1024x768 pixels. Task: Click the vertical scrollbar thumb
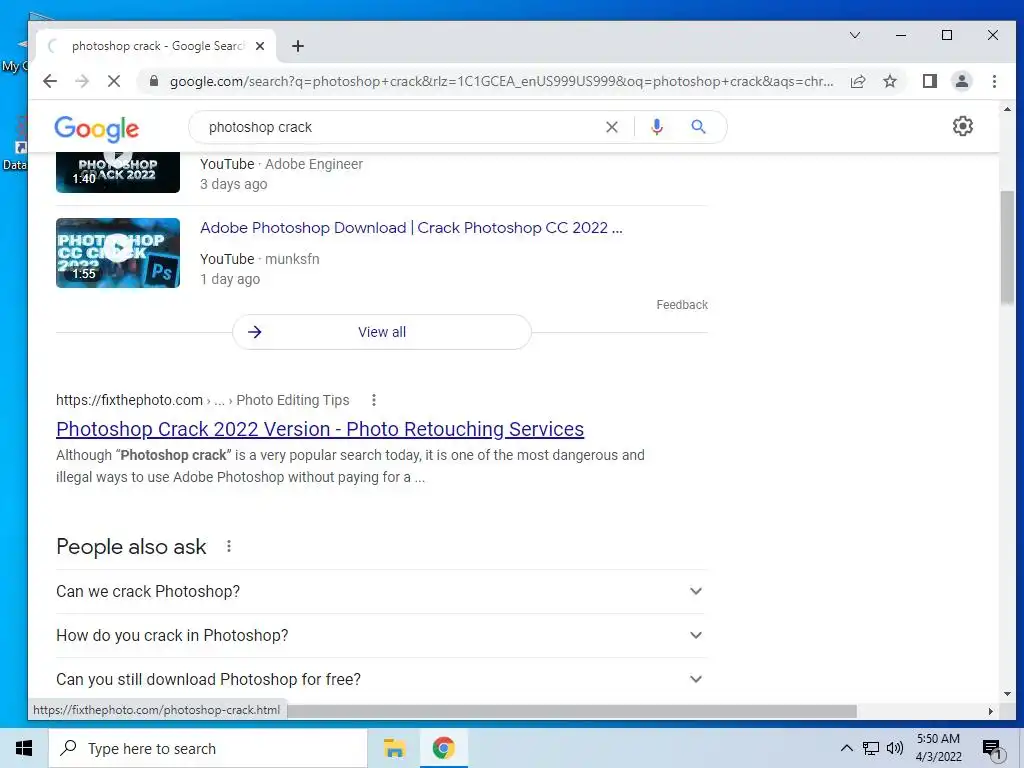pyautogui.click(x=1007, y=248)
